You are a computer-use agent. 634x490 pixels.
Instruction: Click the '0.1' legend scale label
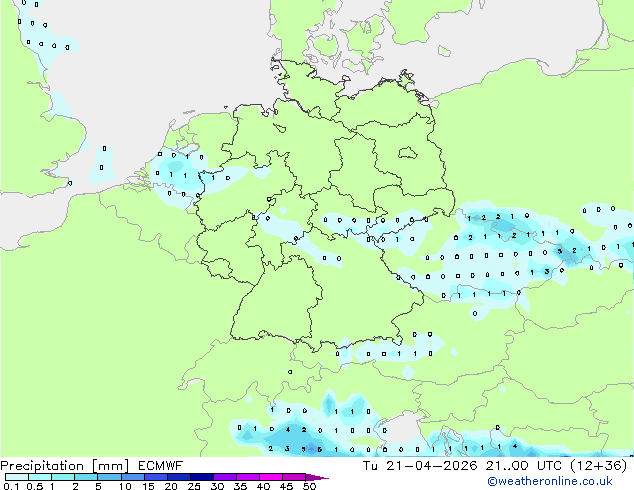11,486
